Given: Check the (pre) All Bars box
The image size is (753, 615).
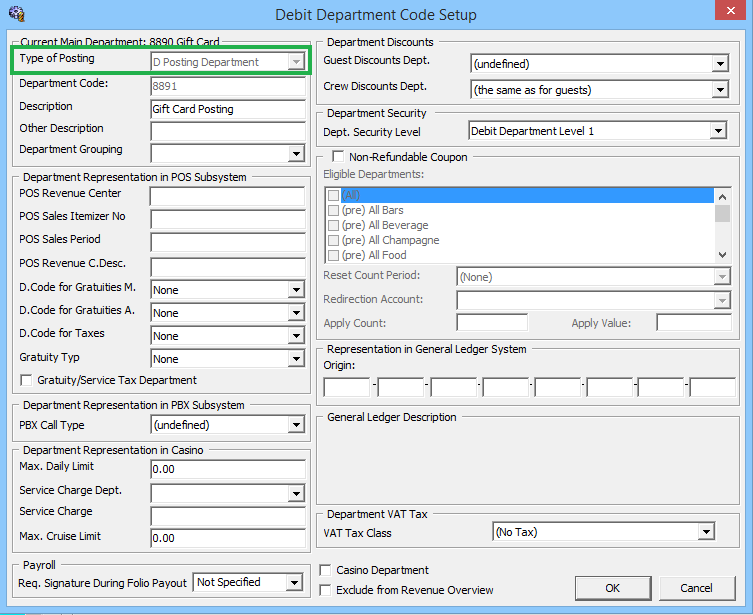Looking at the screenshot, I should click(x=333, y=210).
